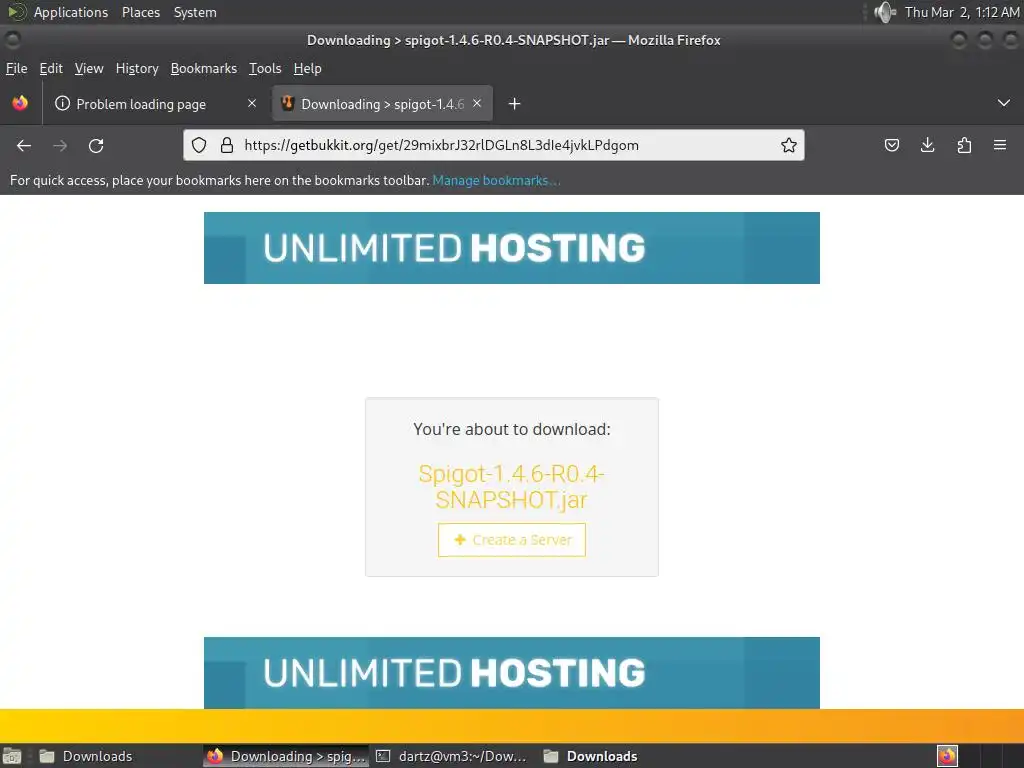The width and height of the screenshot is (1024, 768).
Task: Click the top Unlimited Hosting banner
Action: pyautogui.click(x=512, y=248)
